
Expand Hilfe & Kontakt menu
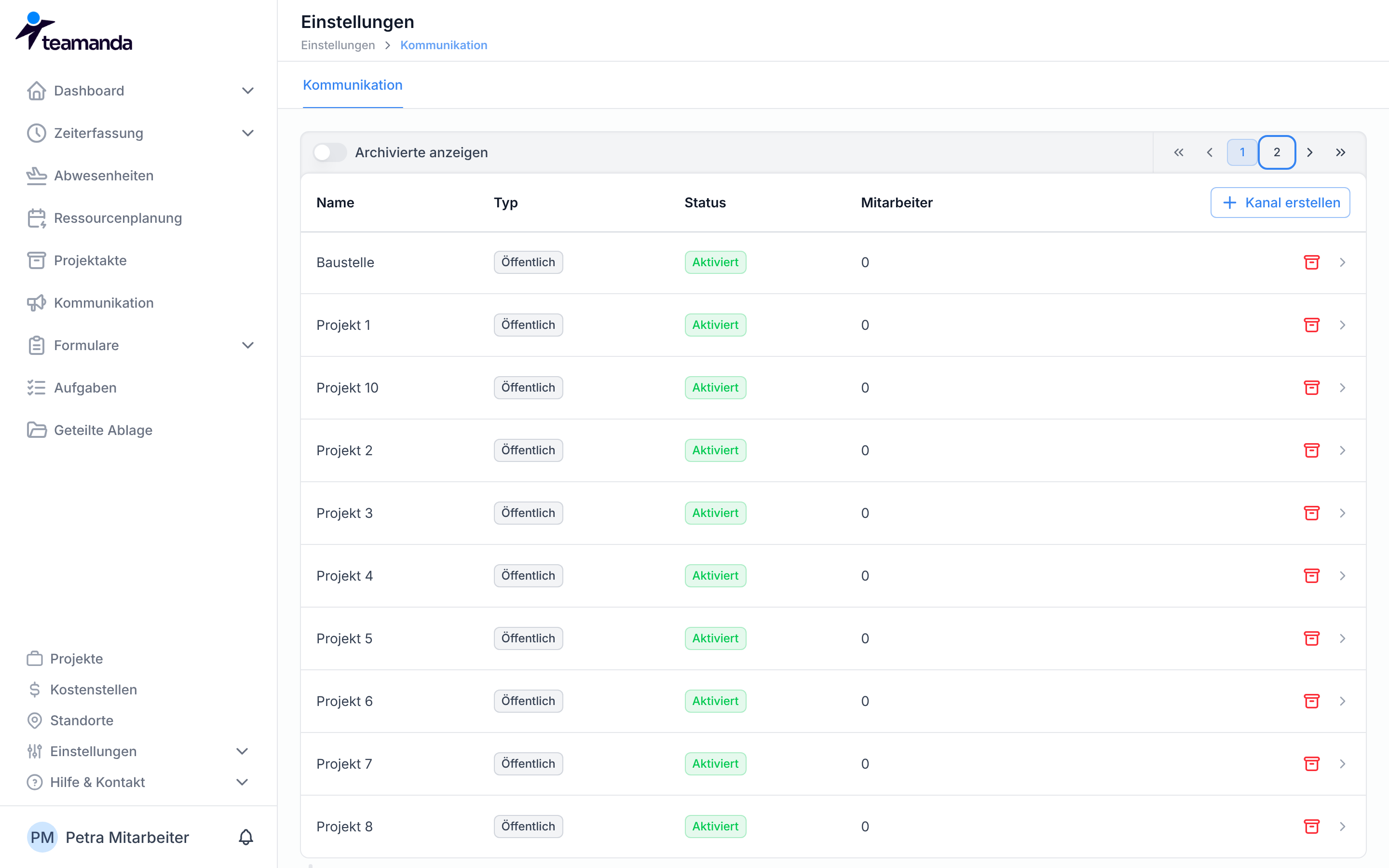click(242, 782)
